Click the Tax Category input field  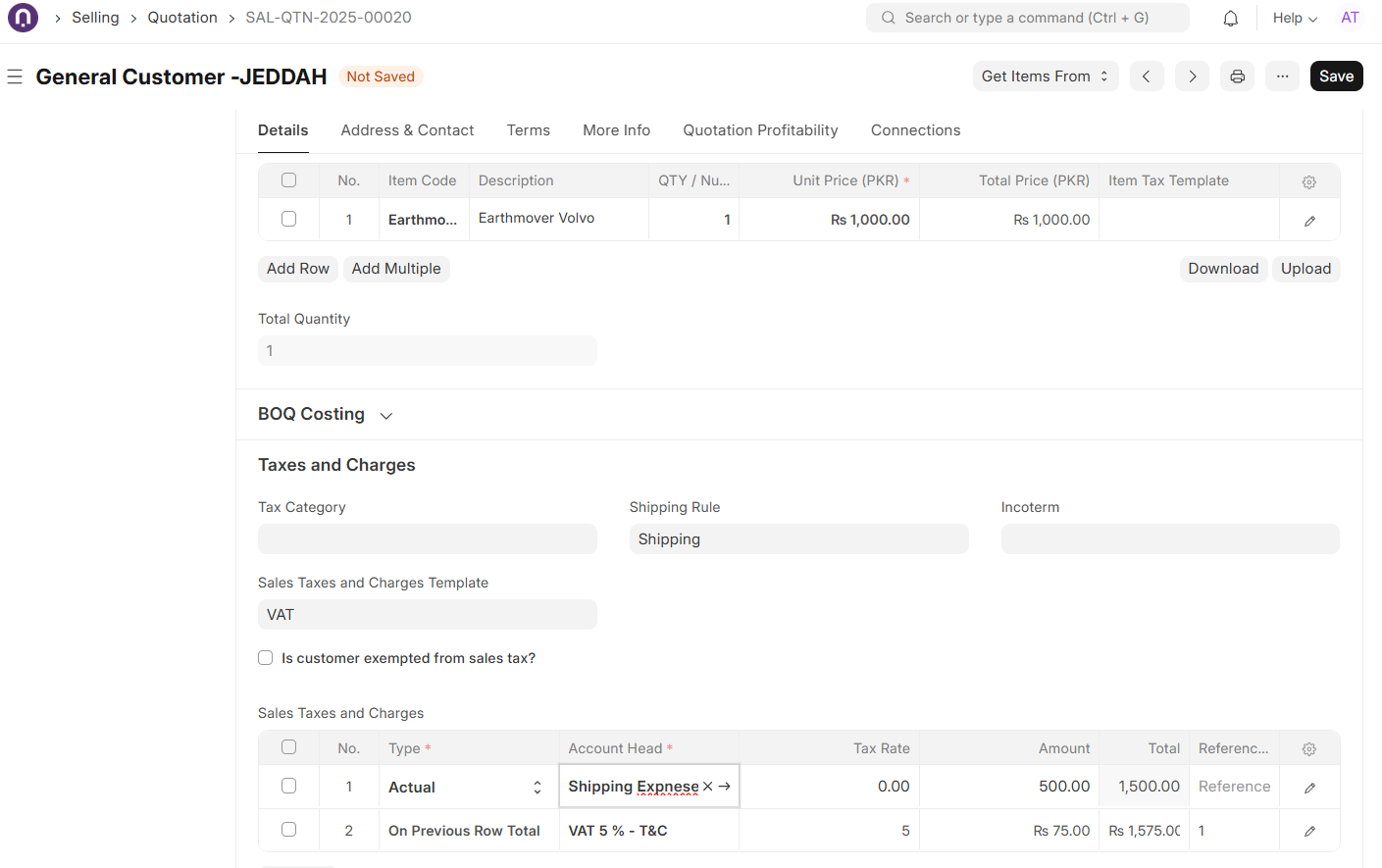coord(427,539)
